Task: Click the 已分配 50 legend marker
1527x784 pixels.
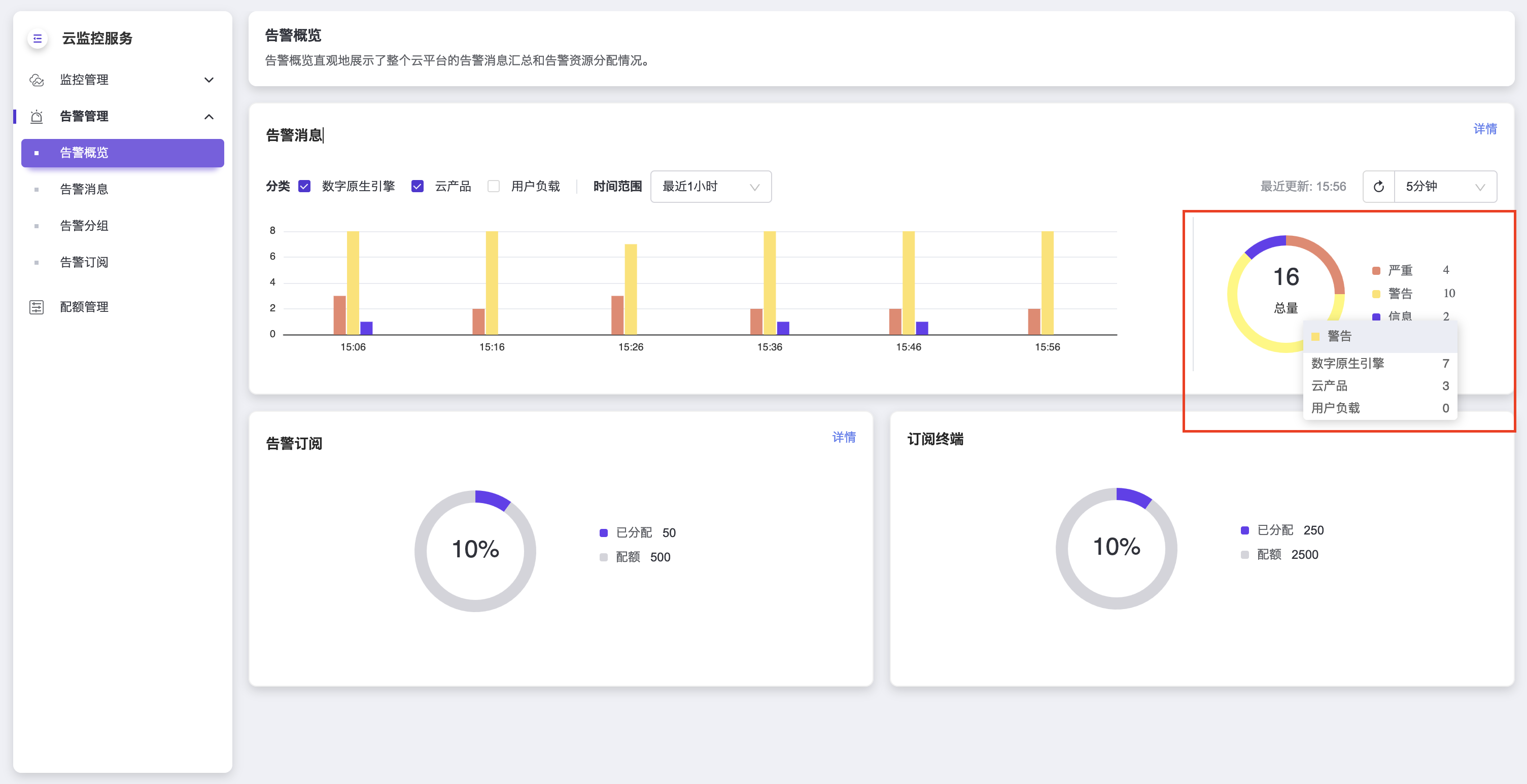Action: [x=604, y=533]
